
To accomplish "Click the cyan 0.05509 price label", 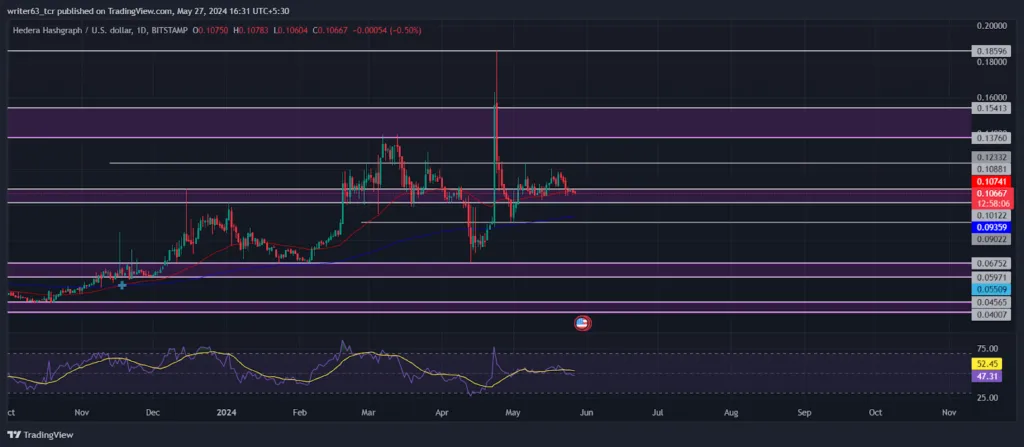I will point(991,290).
